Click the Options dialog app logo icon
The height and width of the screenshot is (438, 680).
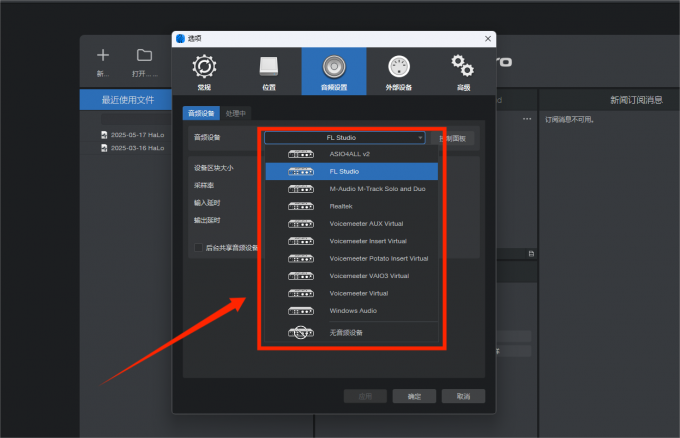tap(180, 39)
